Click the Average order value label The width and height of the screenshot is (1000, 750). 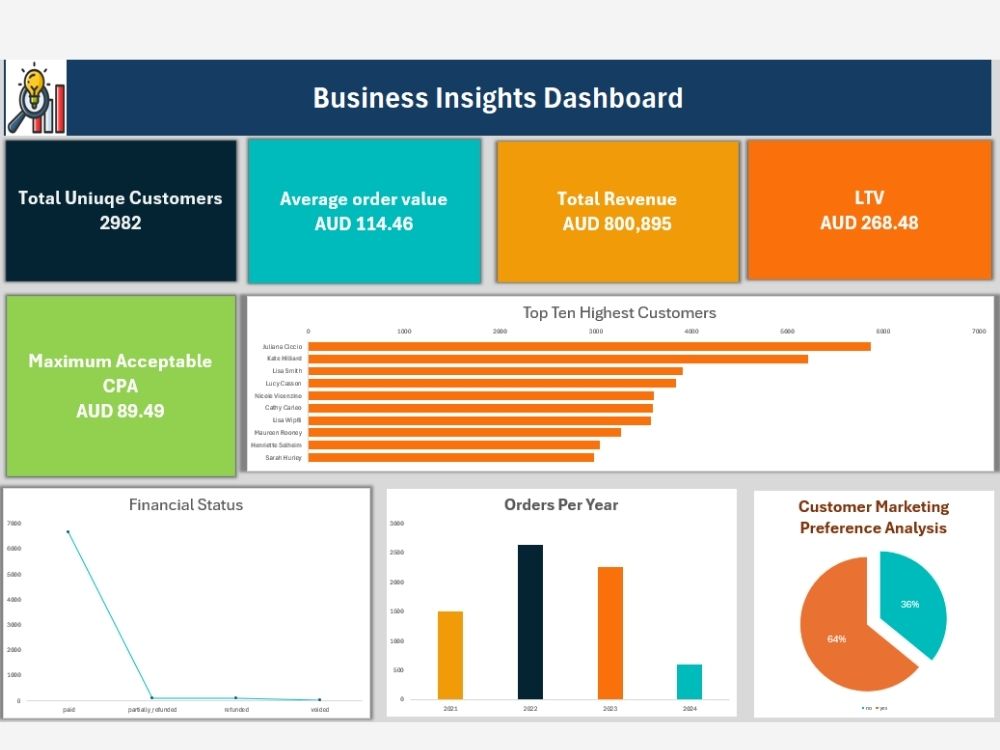(364, 199)
